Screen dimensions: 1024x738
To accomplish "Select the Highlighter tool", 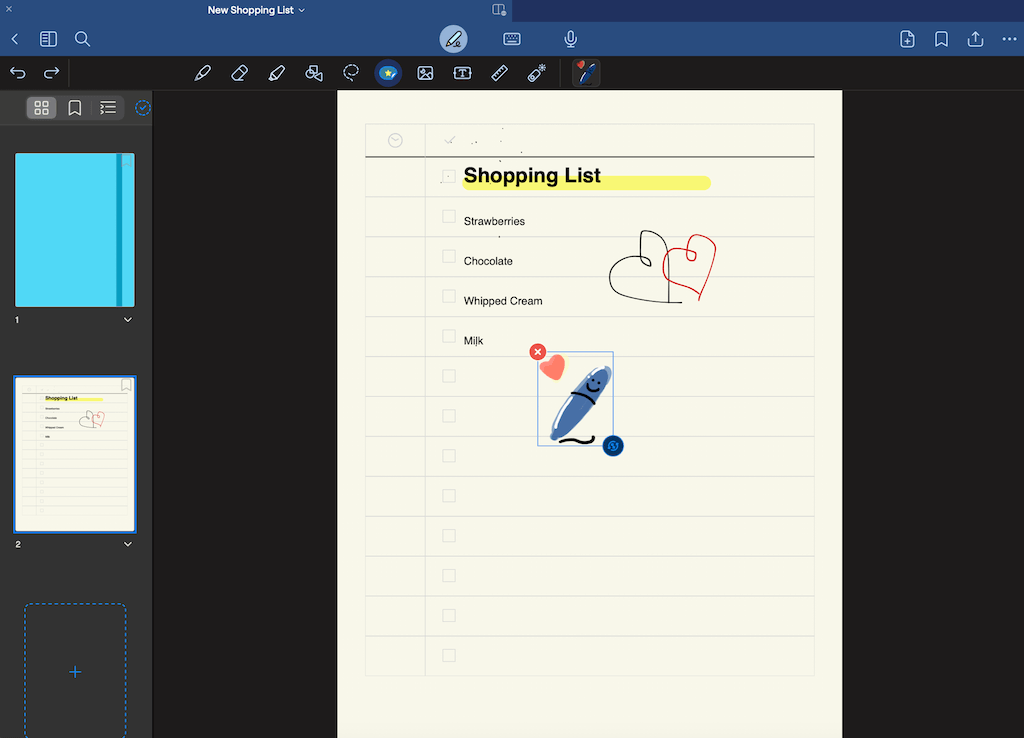I will tap(277, 72).
